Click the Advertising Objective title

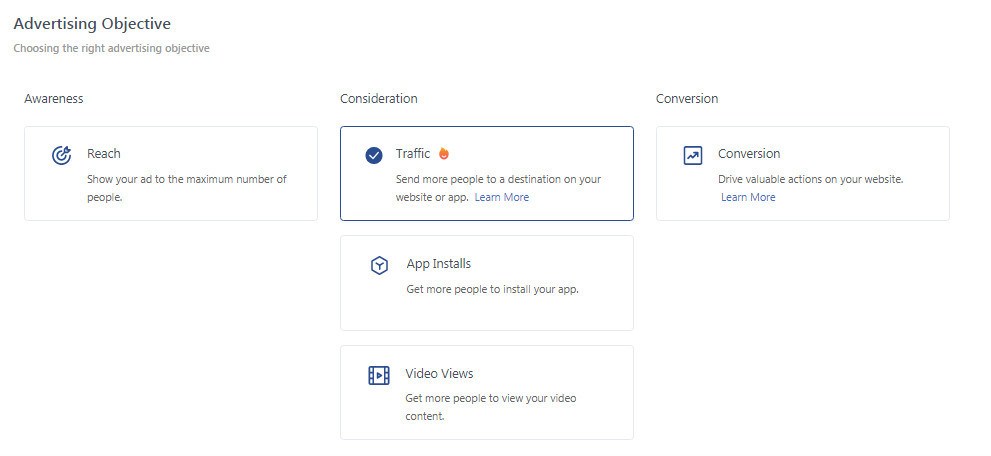(x=92, y=24)
